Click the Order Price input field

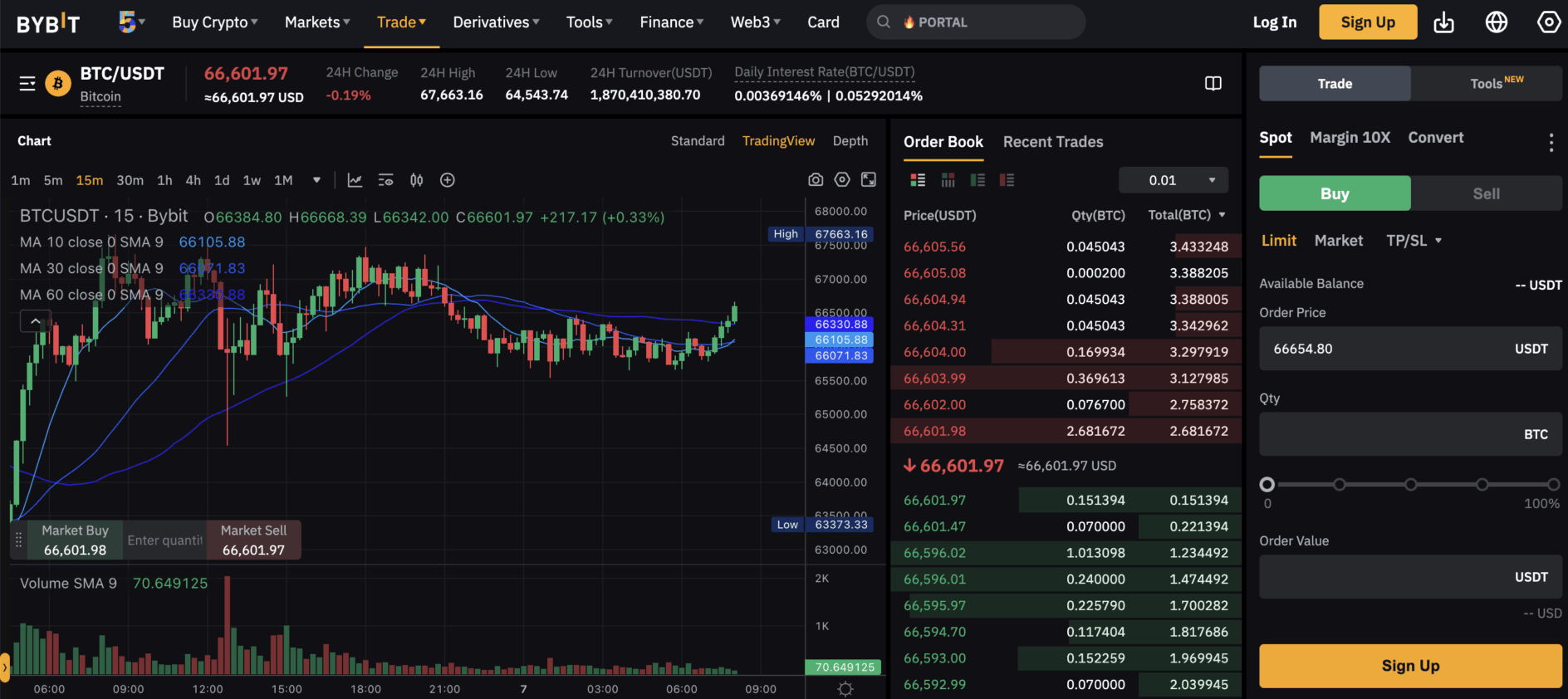1410,349
